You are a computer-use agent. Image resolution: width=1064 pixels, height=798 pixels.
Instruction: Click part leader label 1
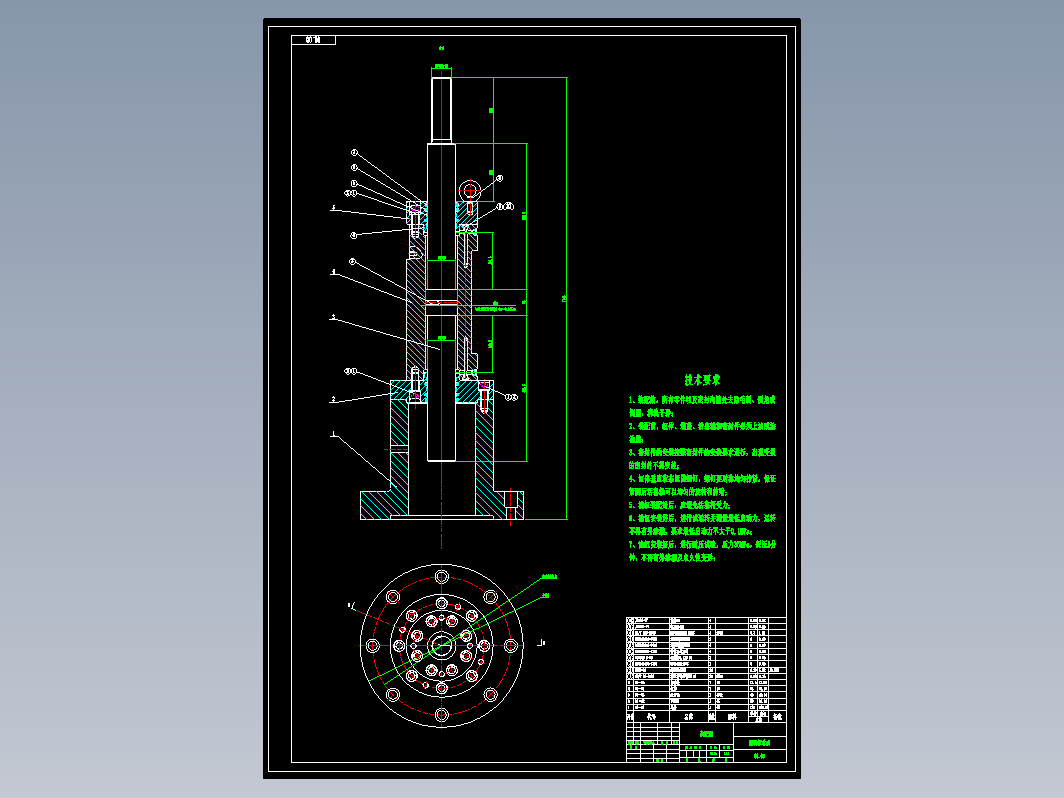coord(333,434)
